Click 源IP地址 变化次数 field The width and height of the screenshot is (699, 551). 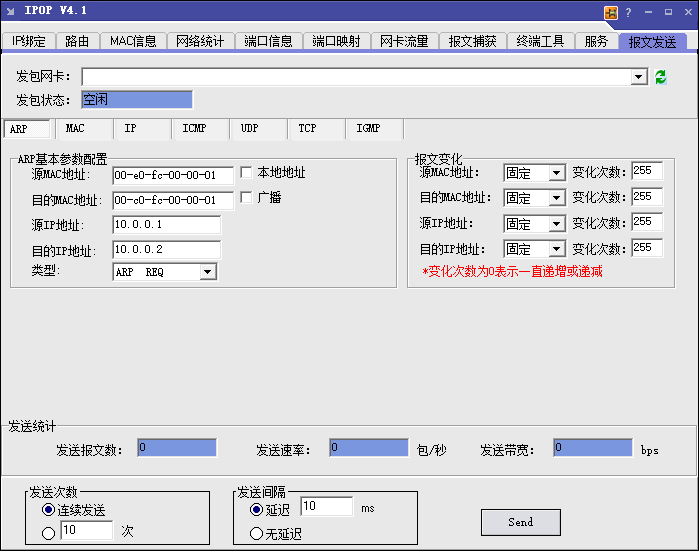pos(647,222)
